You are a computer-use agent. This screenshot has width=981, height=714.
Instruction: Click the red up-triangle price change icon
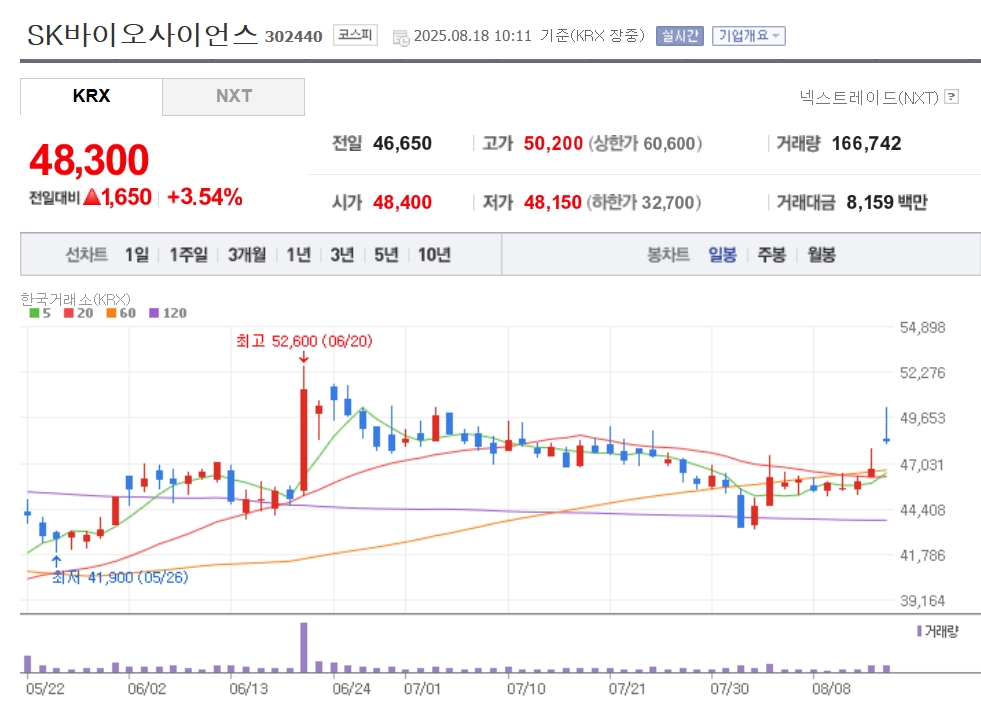(92, 198)
